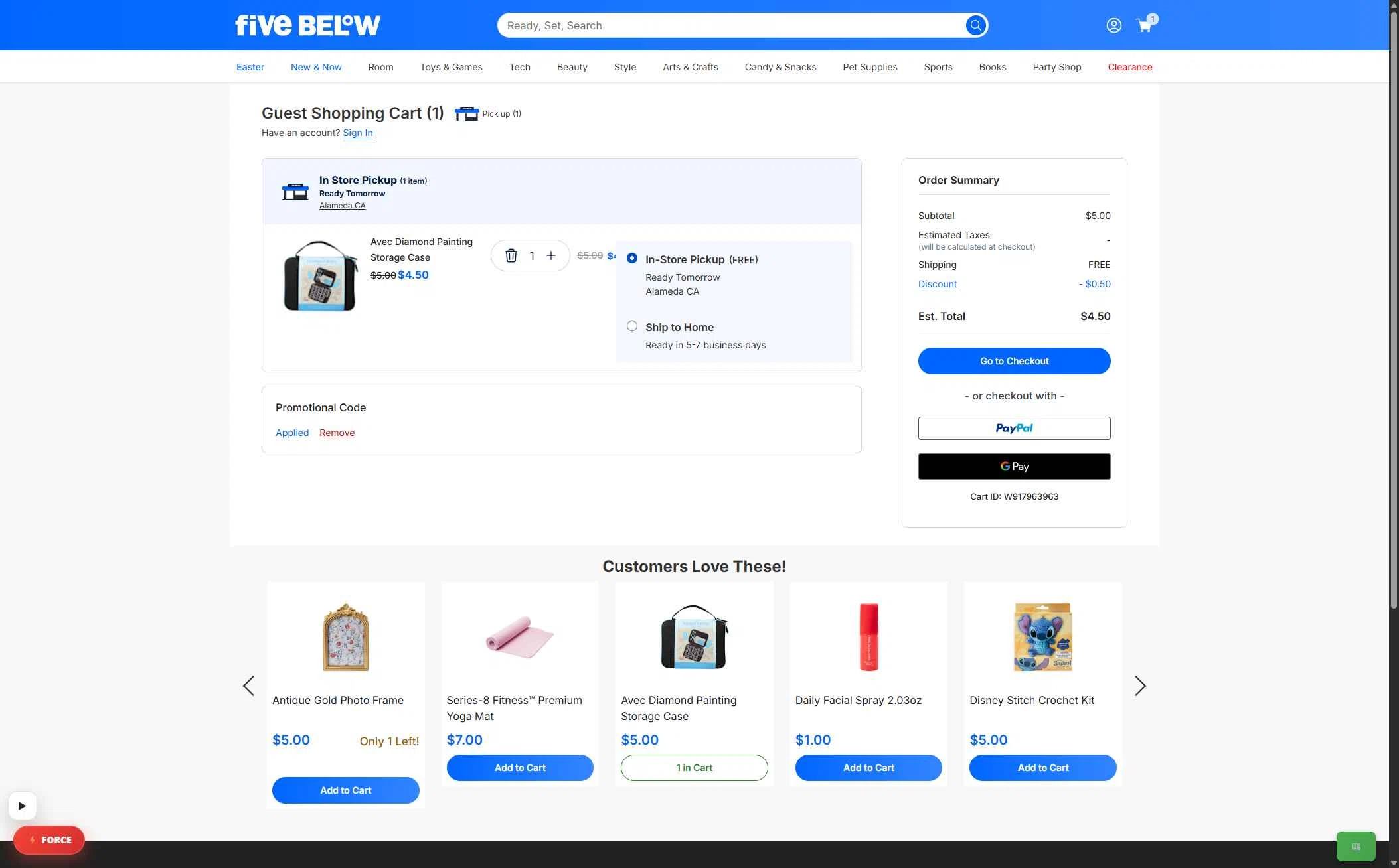Viewport: 1399px width, 868px height.
Task: Click the Alameda CA store link
Action: [x=342, y=206]
